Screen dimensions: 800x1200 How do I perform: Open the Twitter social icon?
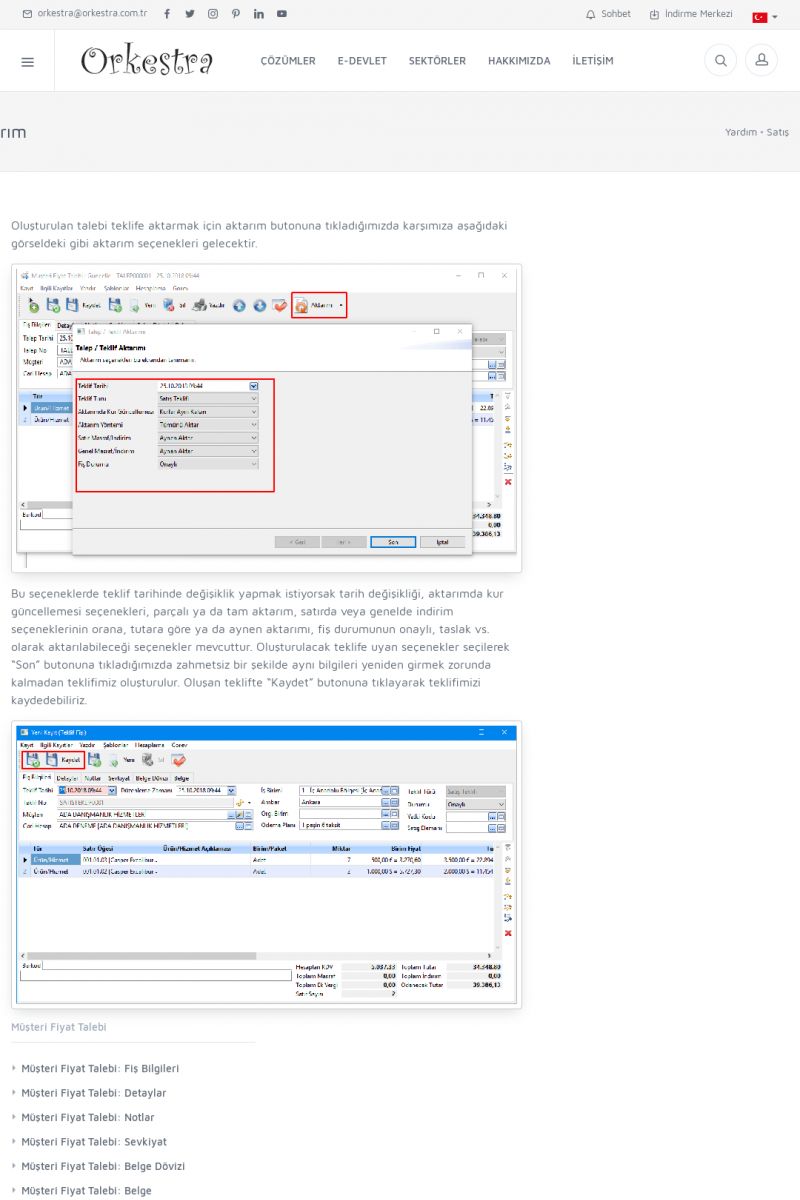(x=190, y=14)
